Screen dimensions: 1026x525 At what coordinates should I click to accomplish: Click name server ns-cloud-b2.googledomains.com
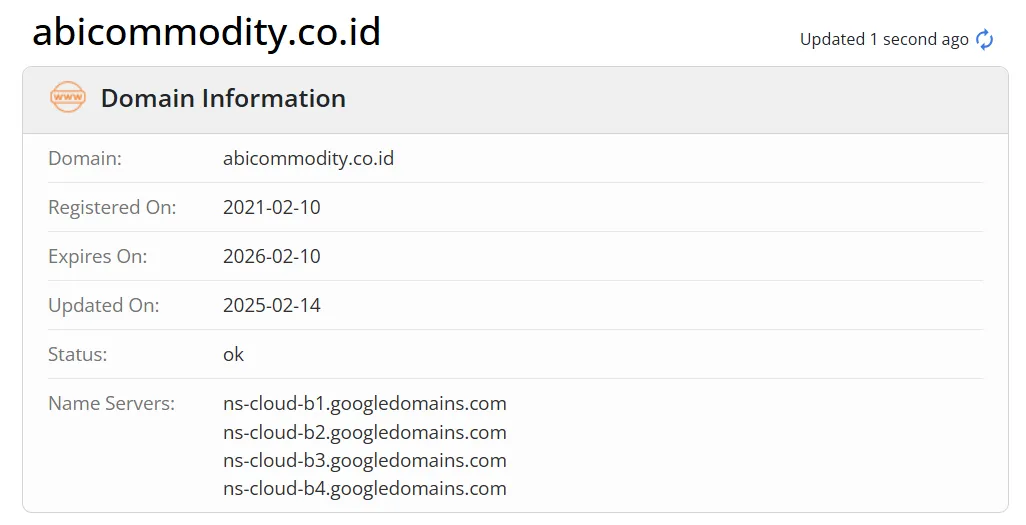tap(364, 433)
